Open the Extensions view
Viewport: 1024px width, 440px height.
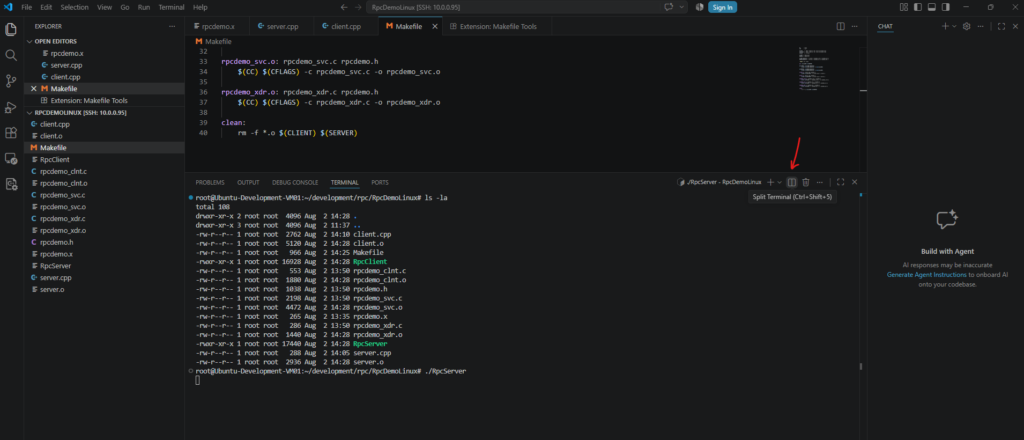pyautogui.click(x=10, y=133)
